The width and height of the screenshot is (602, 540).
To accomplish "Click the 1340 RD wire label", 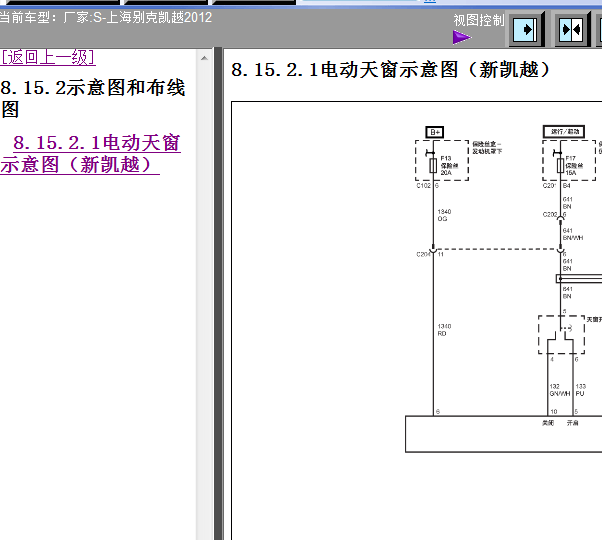I will [444, 330].
